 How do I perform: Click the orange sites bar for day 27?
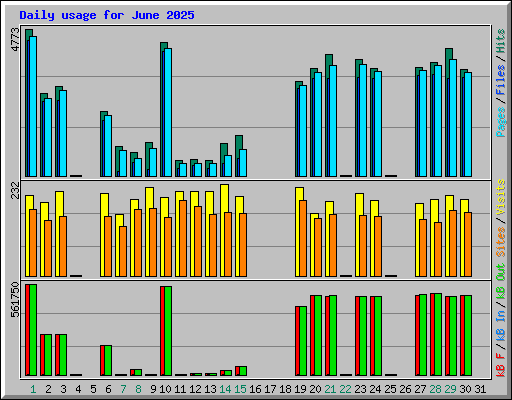tap(423, 248)
